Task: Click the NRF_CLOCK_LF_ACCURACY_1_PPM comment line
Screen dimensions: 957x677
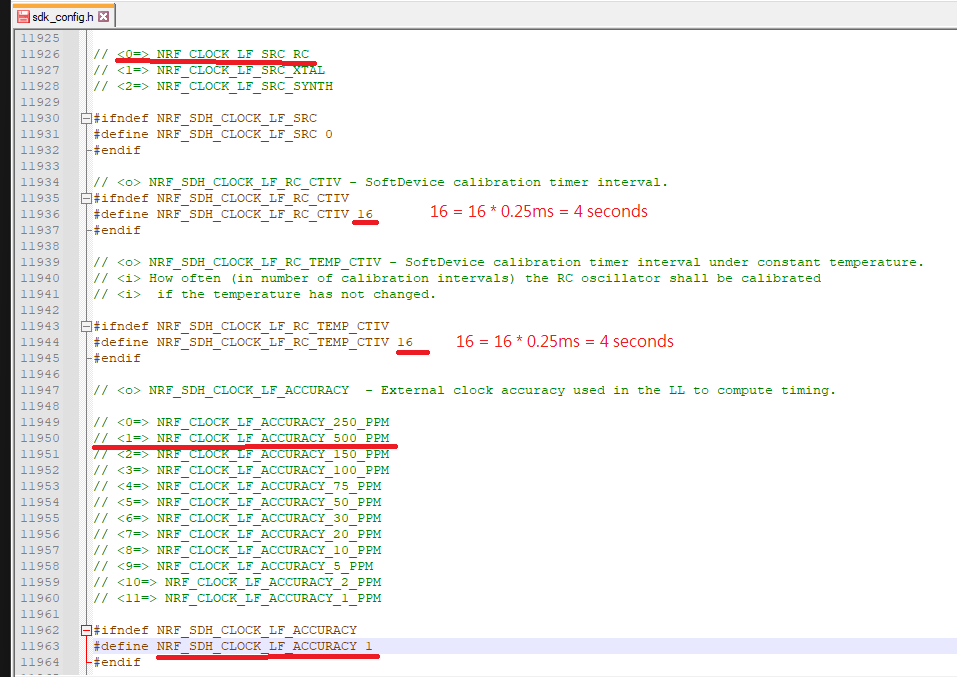Action: (x=272, y=598)
